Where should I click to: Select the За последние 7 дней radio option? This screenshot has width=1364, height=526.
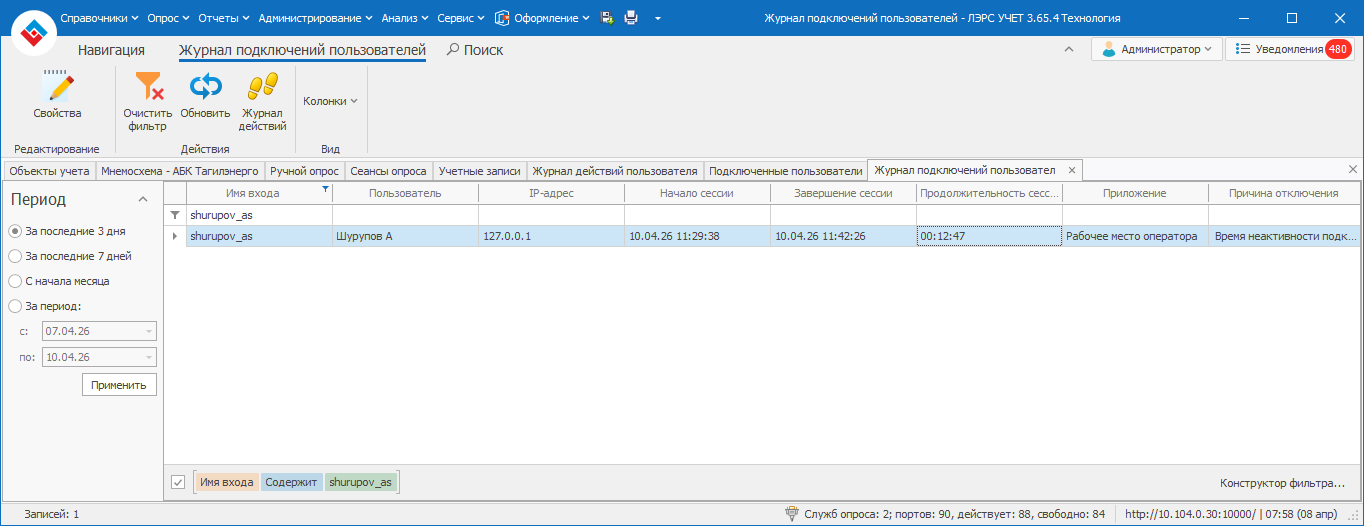[15, 256]
